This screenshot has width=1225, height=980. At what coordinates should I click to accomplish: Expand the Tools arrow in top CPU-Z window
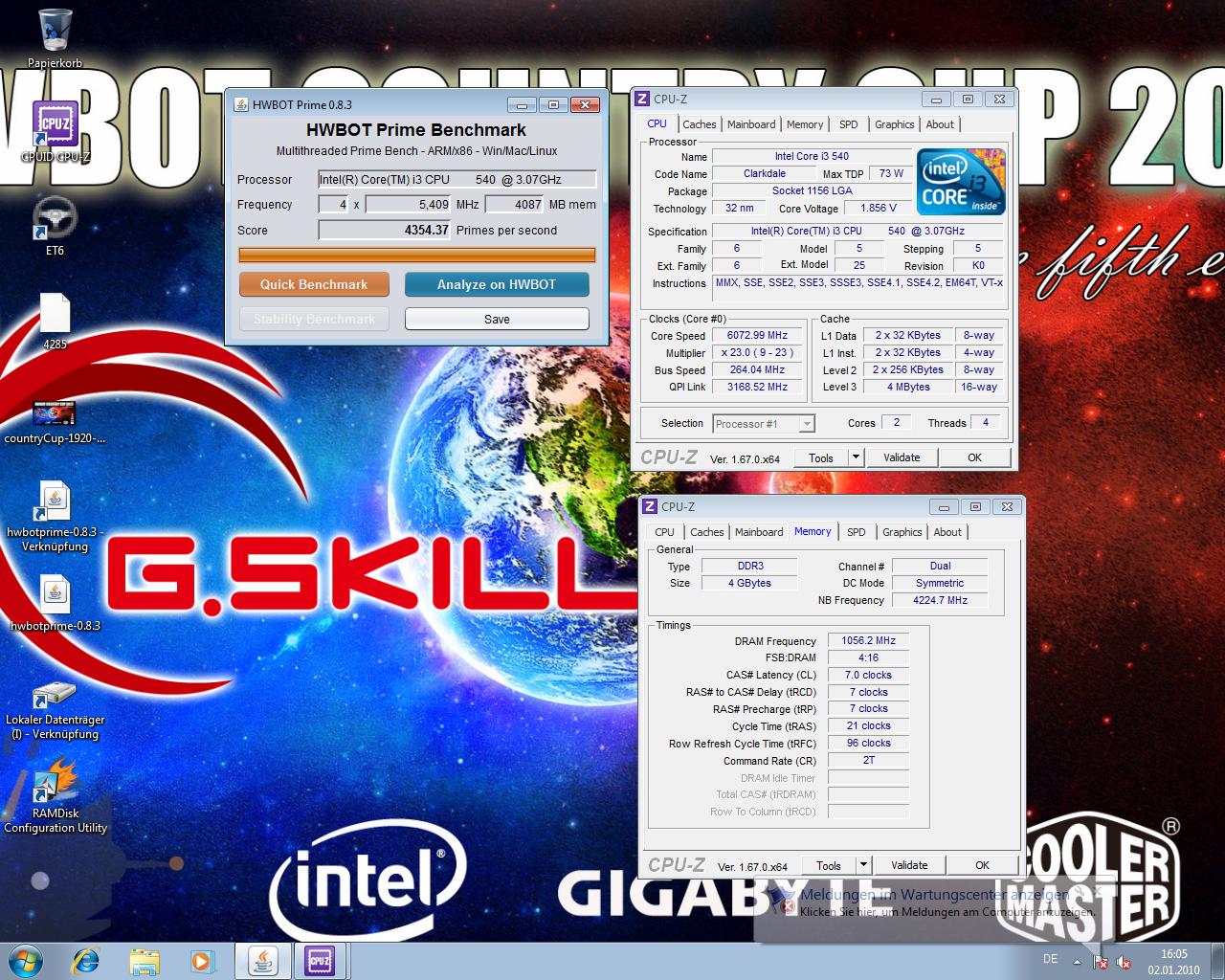click(x=857, y=457)
